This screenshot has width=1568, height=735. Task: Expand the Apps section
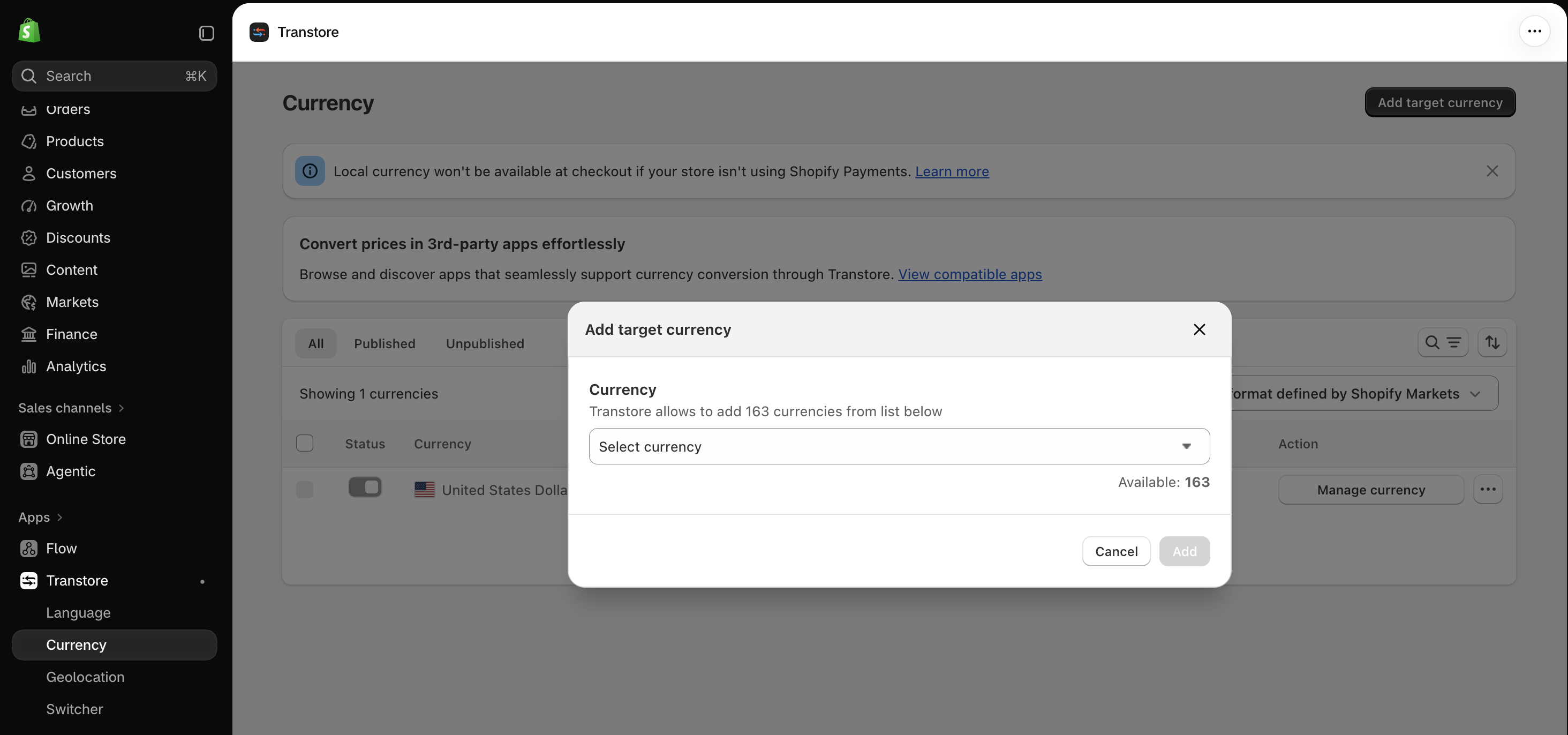pos(40,517)
